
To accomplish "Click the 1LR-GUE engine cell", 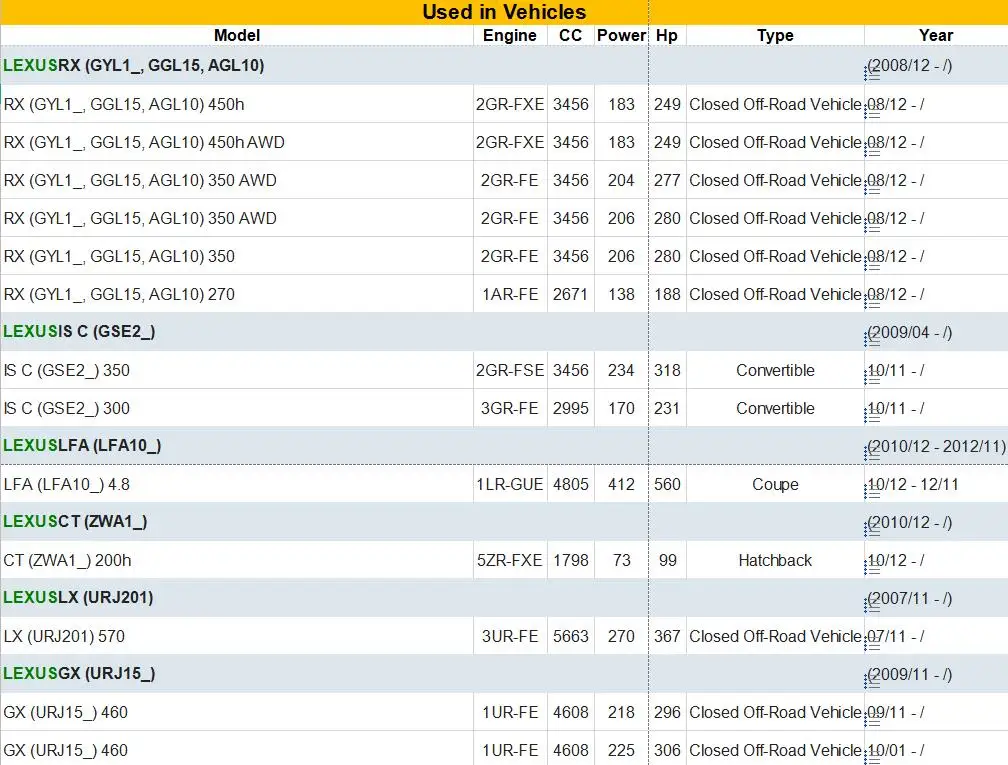I will coord(510,484).
